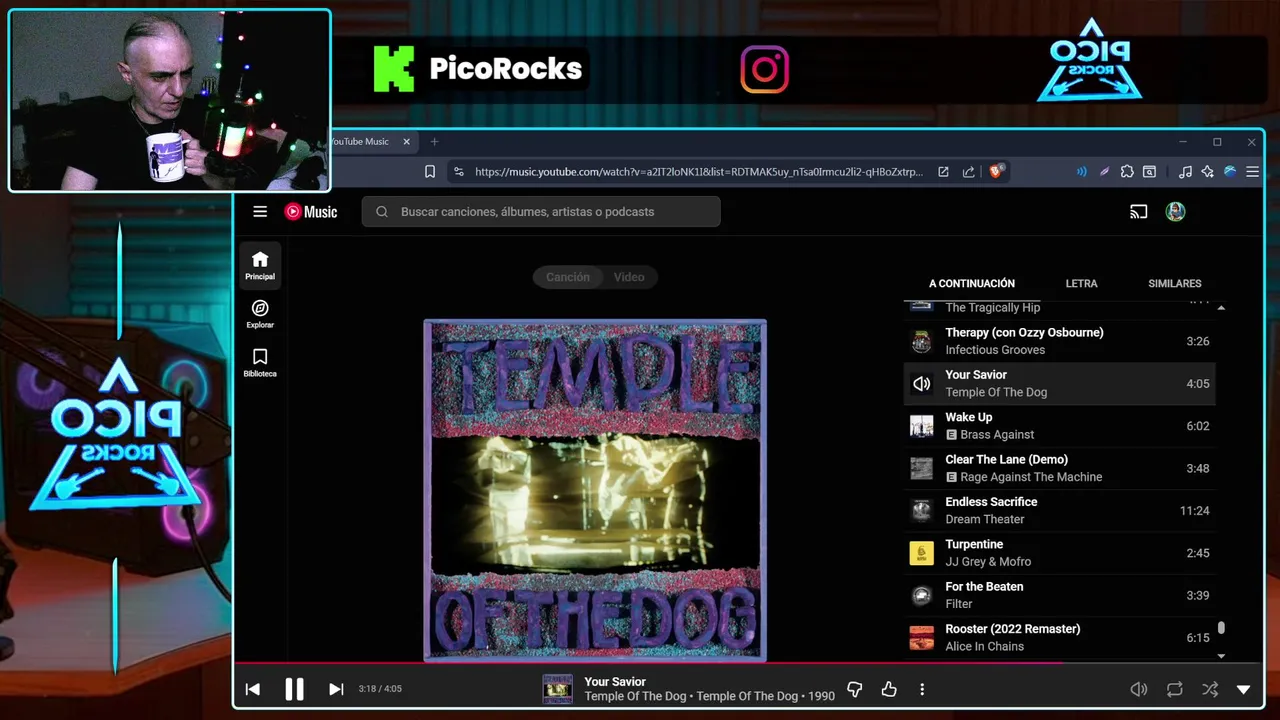Image resolution: width=1280 pixels, height=720 pixels.
Task: Click The Tragically Hip queue entry
Action: (x=1060, y=308)
